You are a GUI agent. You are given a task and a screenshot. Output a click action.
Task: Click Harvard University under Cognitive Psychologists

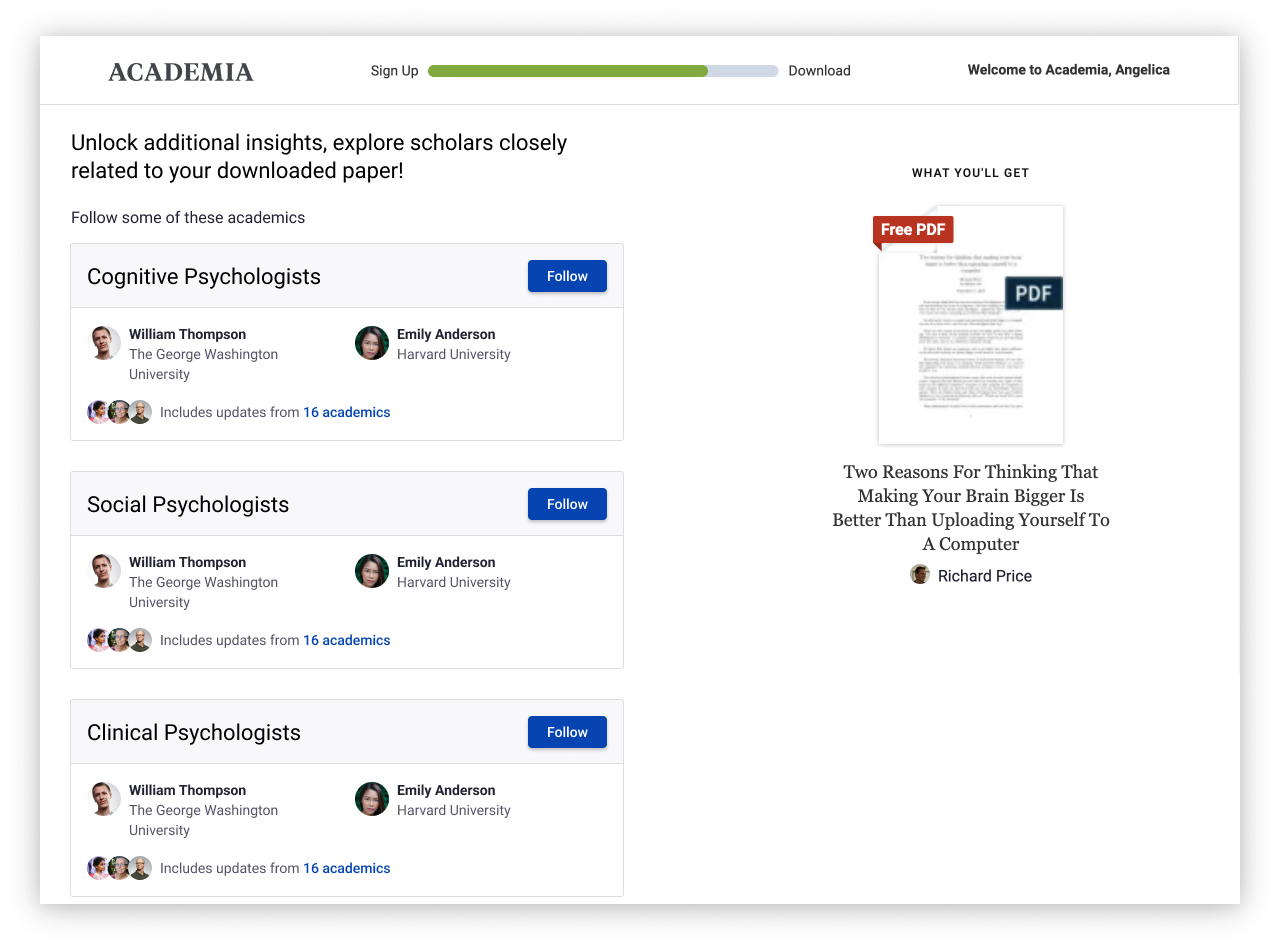(454, 354)
